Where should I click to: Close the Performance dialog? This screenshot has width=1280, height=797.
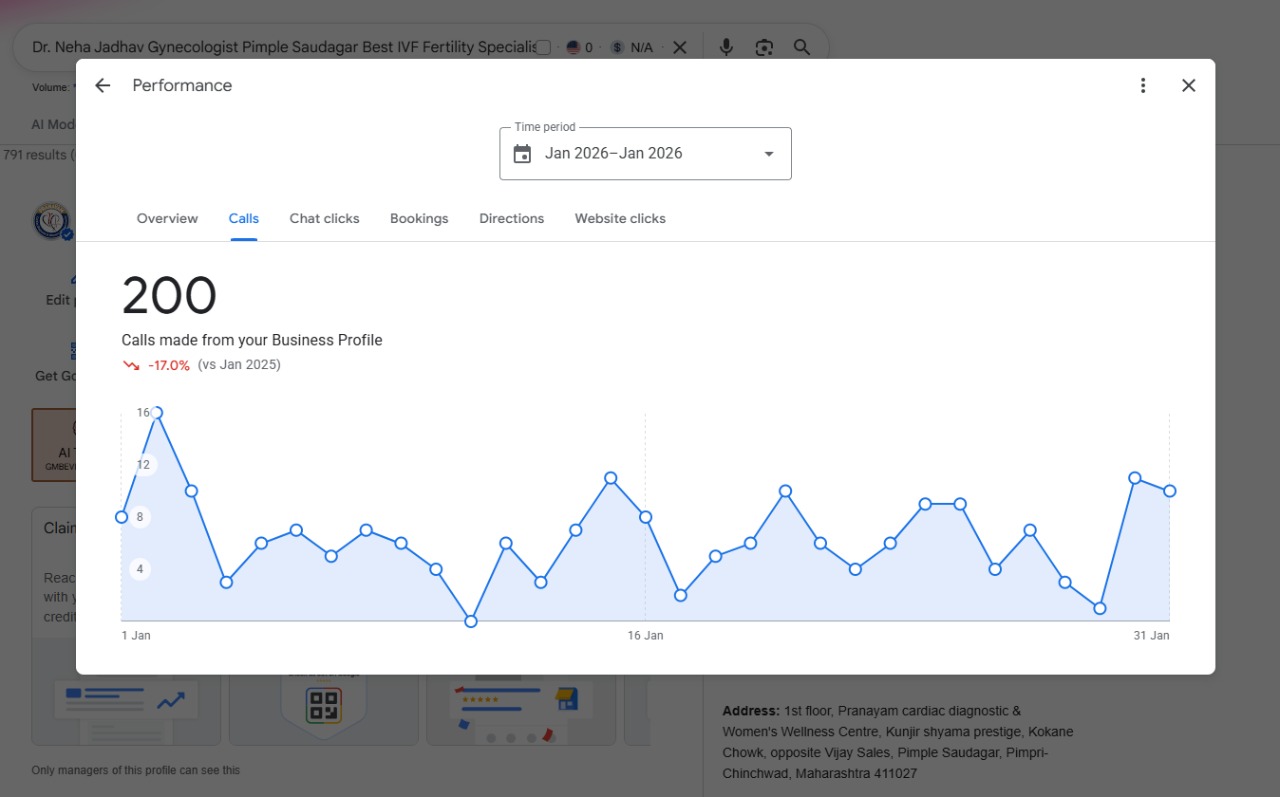click(1189, 86)
